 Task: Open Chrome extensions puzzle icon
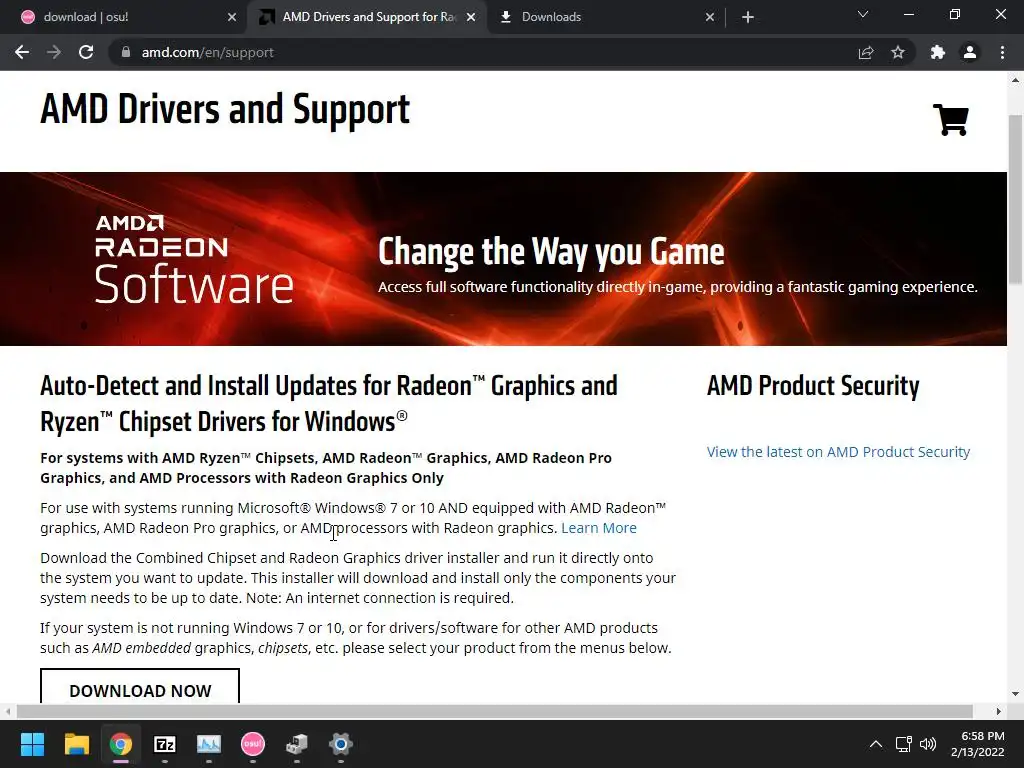(x=938, y=52)
